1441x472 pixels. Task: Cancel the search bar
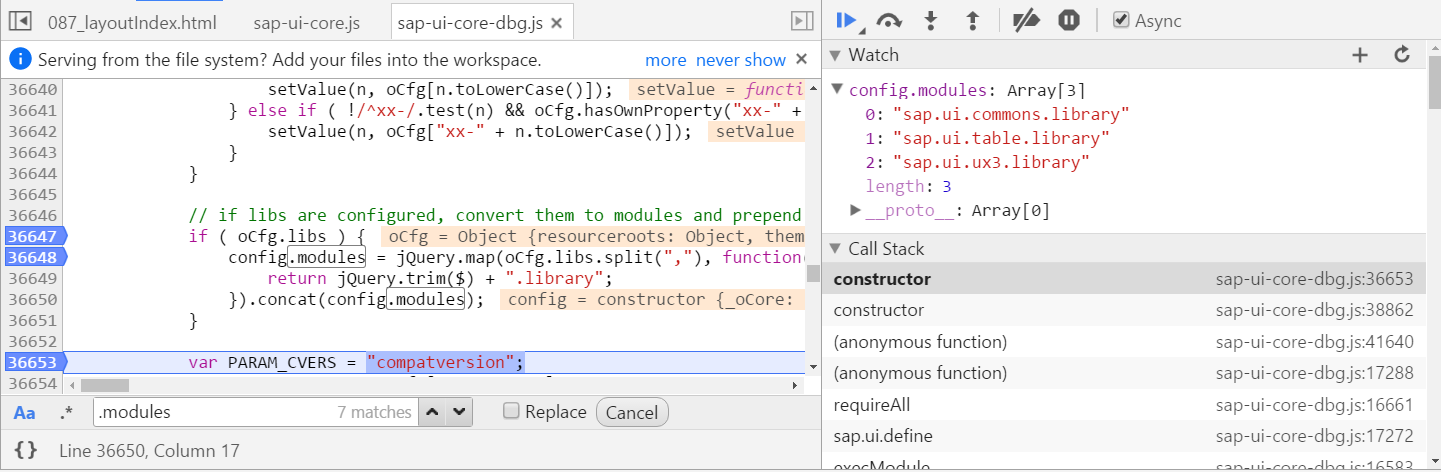632,412
